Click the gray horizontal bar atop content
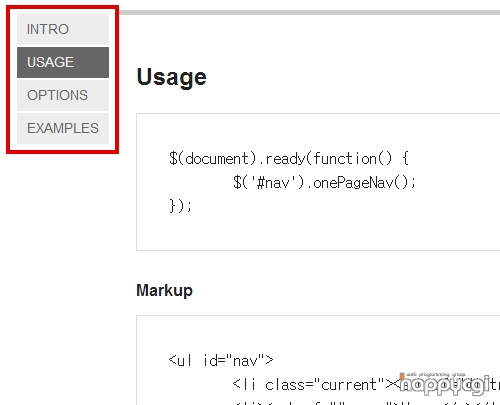This screenshot has width=500, height=405. pyautogui.click(x=309, y=12)
